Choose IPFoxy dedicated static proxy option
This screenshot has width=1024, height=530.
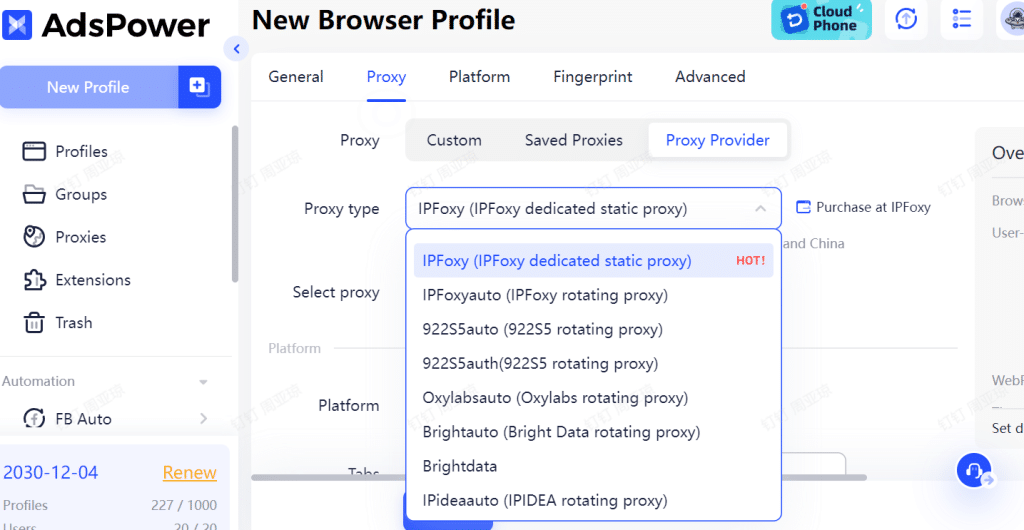(x=593, y=260)
